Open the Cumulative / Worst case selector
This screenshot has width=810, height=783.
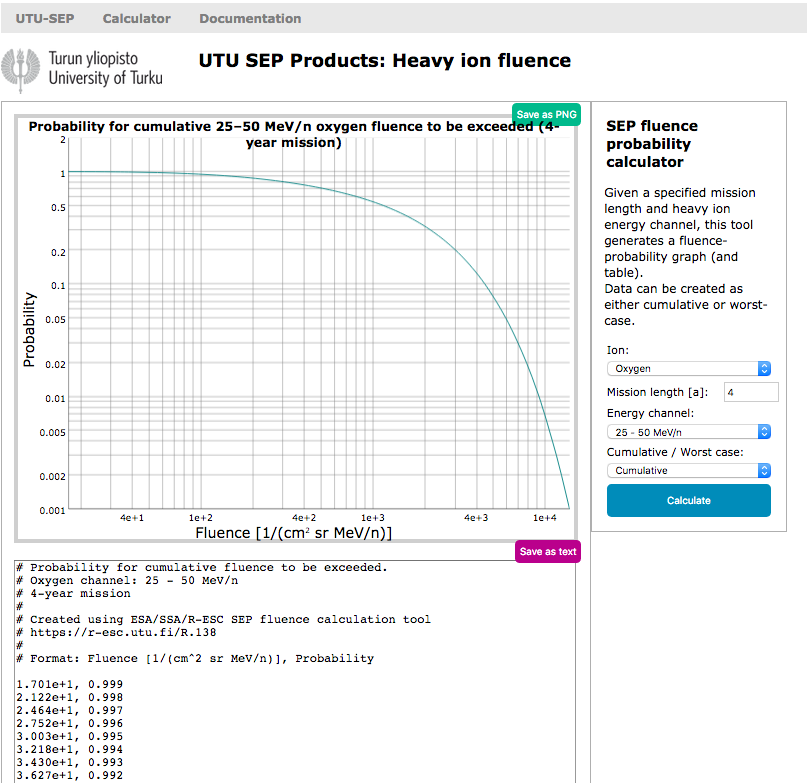tap(688, 470)
